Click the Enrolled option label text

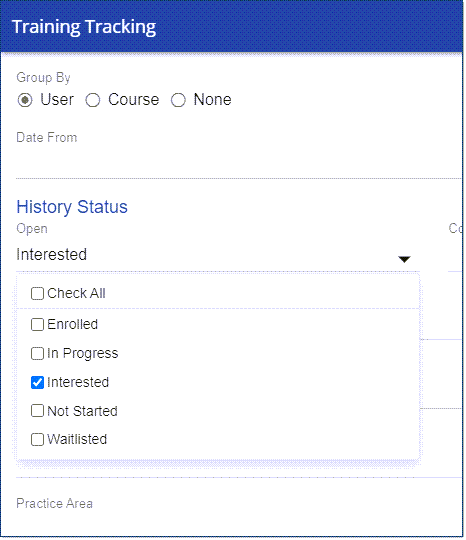pyautogui.click(x=72, y=324)
